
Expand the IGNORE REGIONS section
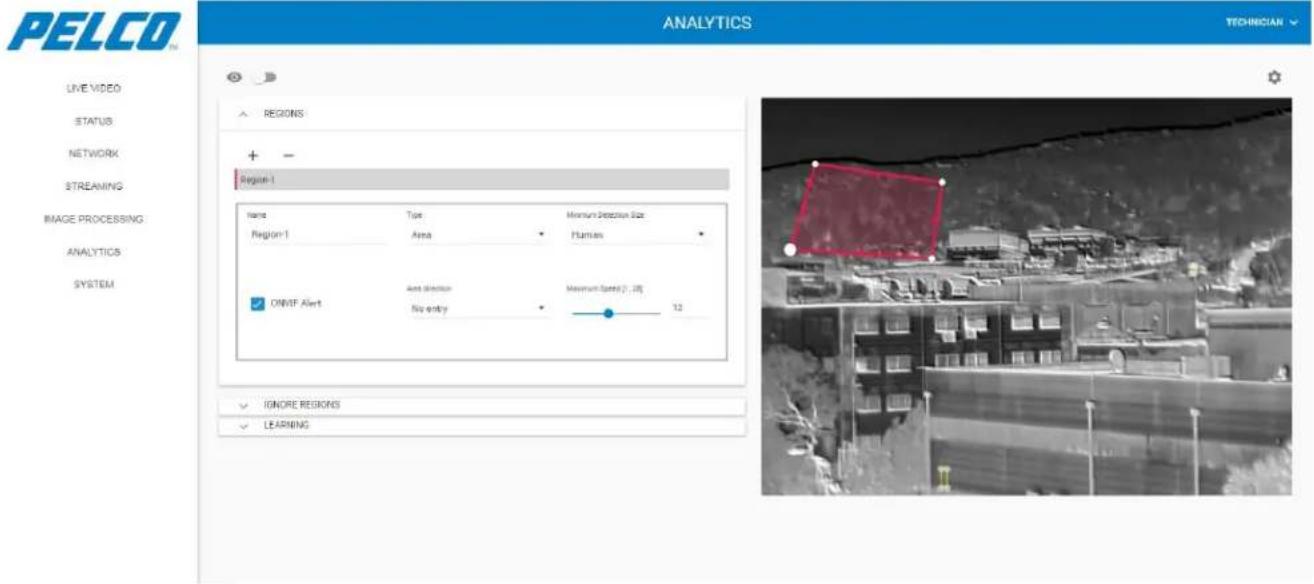click(481, 405)
